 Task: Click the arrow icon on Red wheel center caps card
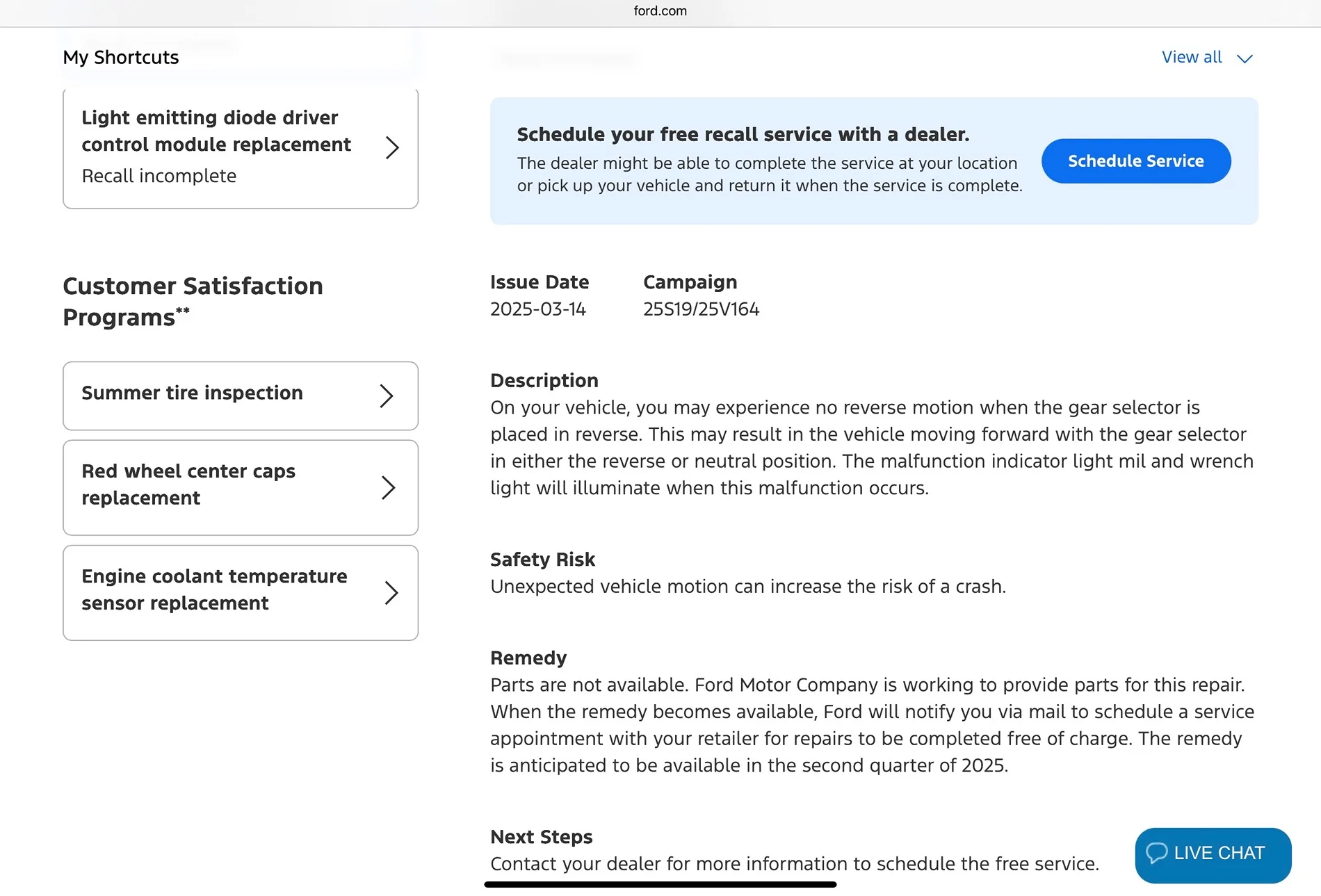coord(389,487)
